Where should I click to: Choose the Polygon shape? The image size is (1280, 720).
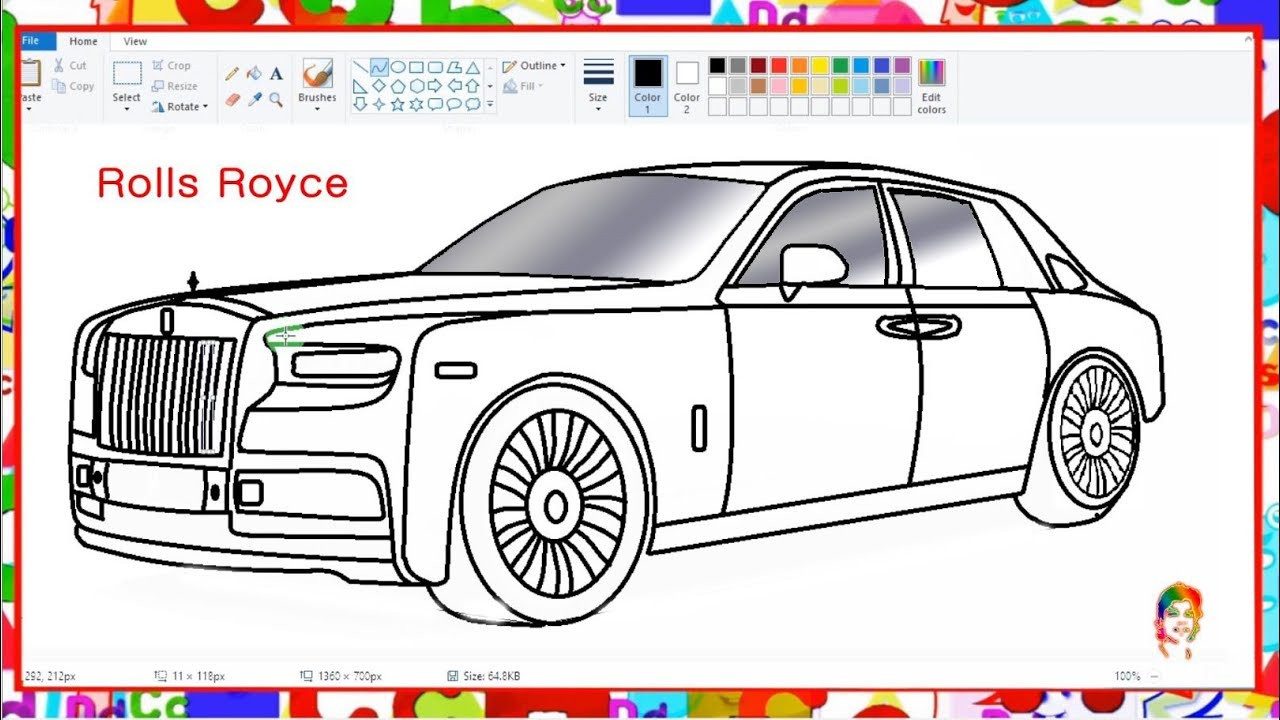tap(454, 67)
